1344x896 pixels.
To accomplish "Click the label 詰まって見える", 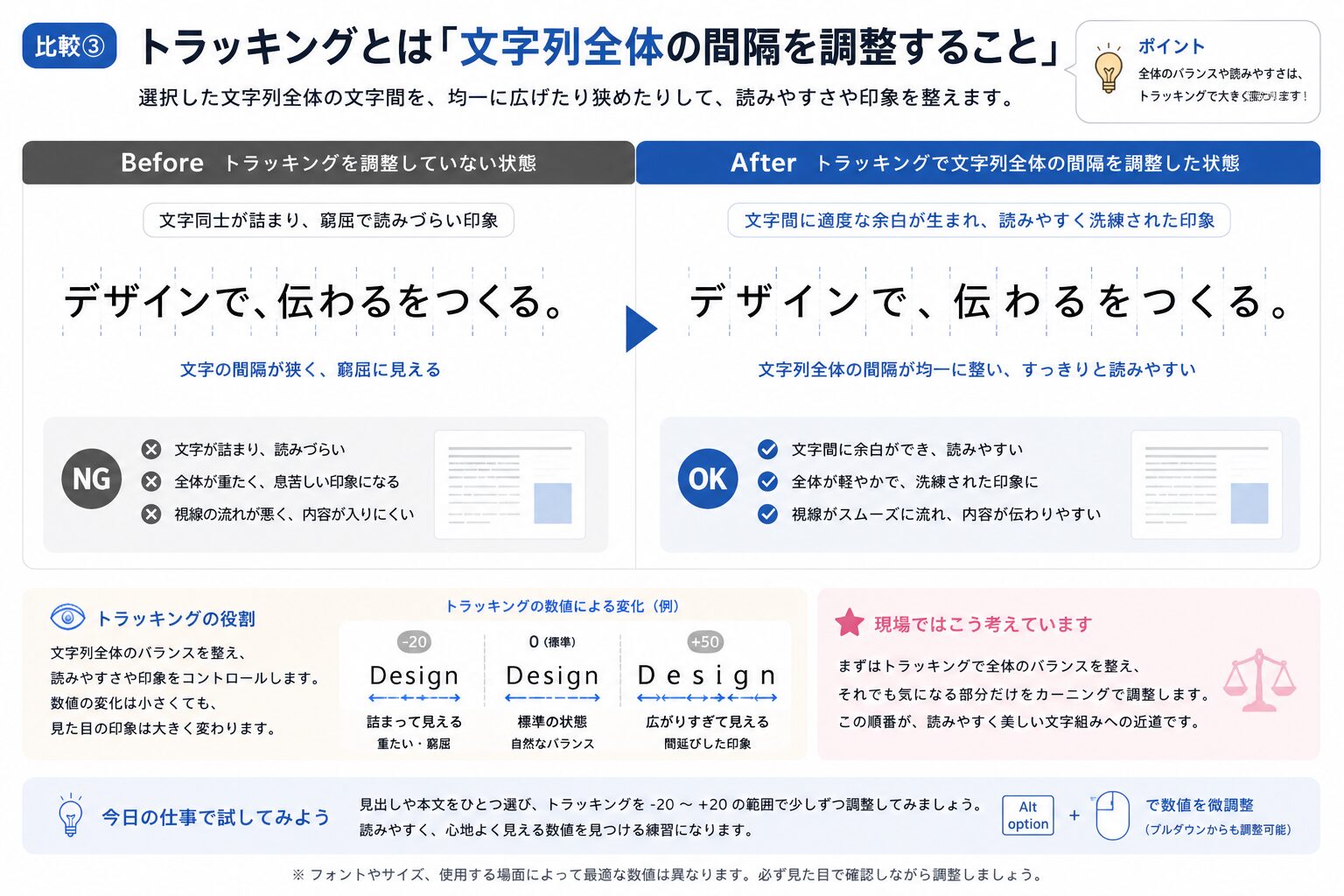I will (x=414, y=722).
